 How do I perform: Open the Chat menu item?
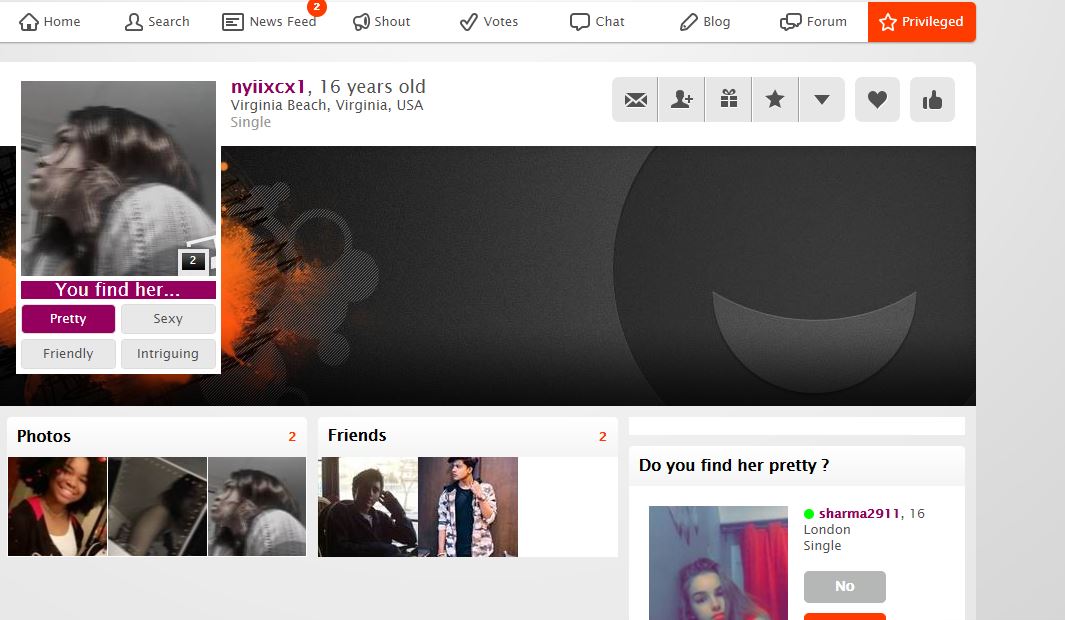[597, 22]
